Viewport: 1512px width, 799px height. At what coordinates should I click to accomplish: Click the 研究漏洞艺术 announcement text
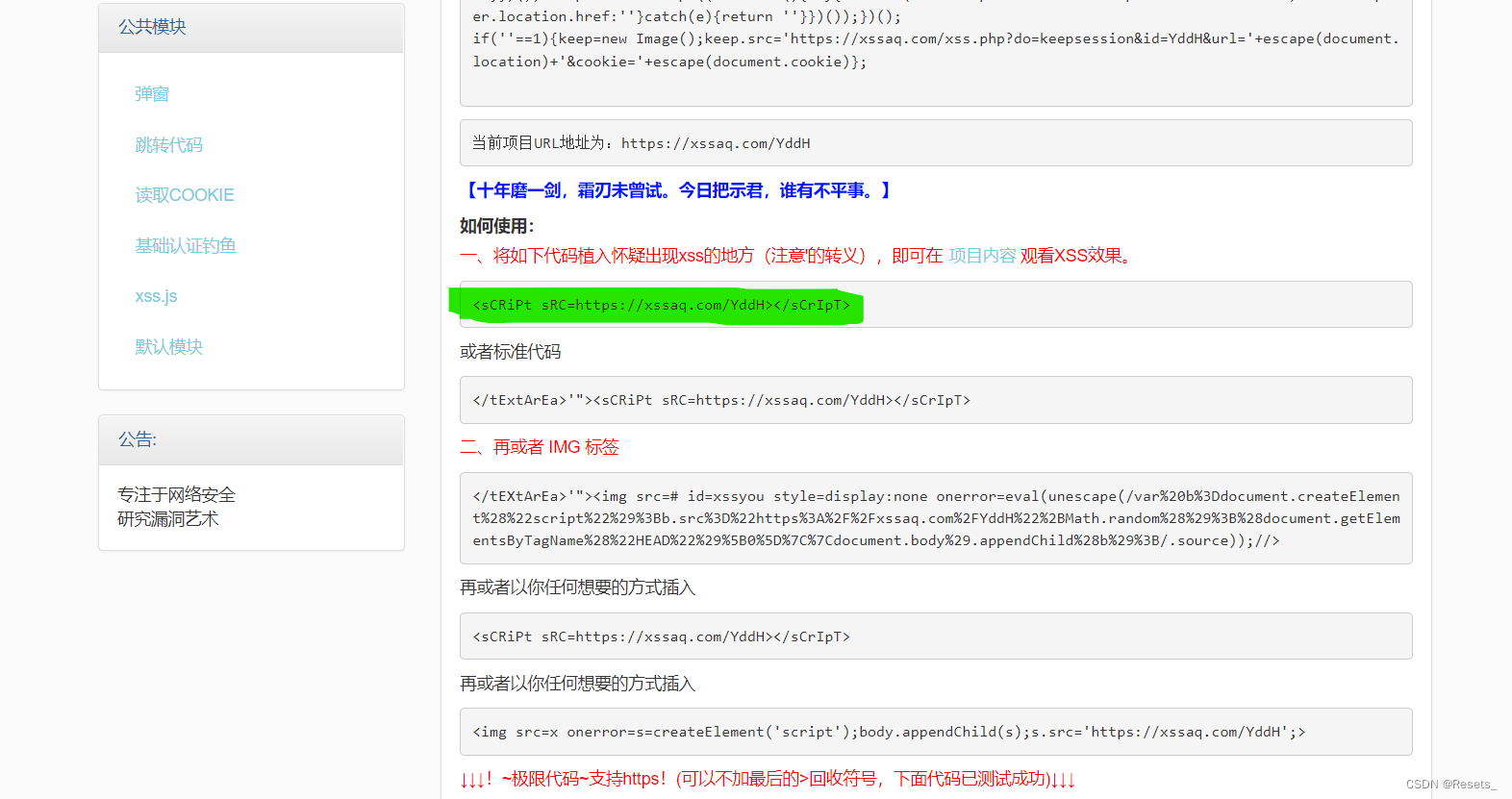tap(167, 519)
